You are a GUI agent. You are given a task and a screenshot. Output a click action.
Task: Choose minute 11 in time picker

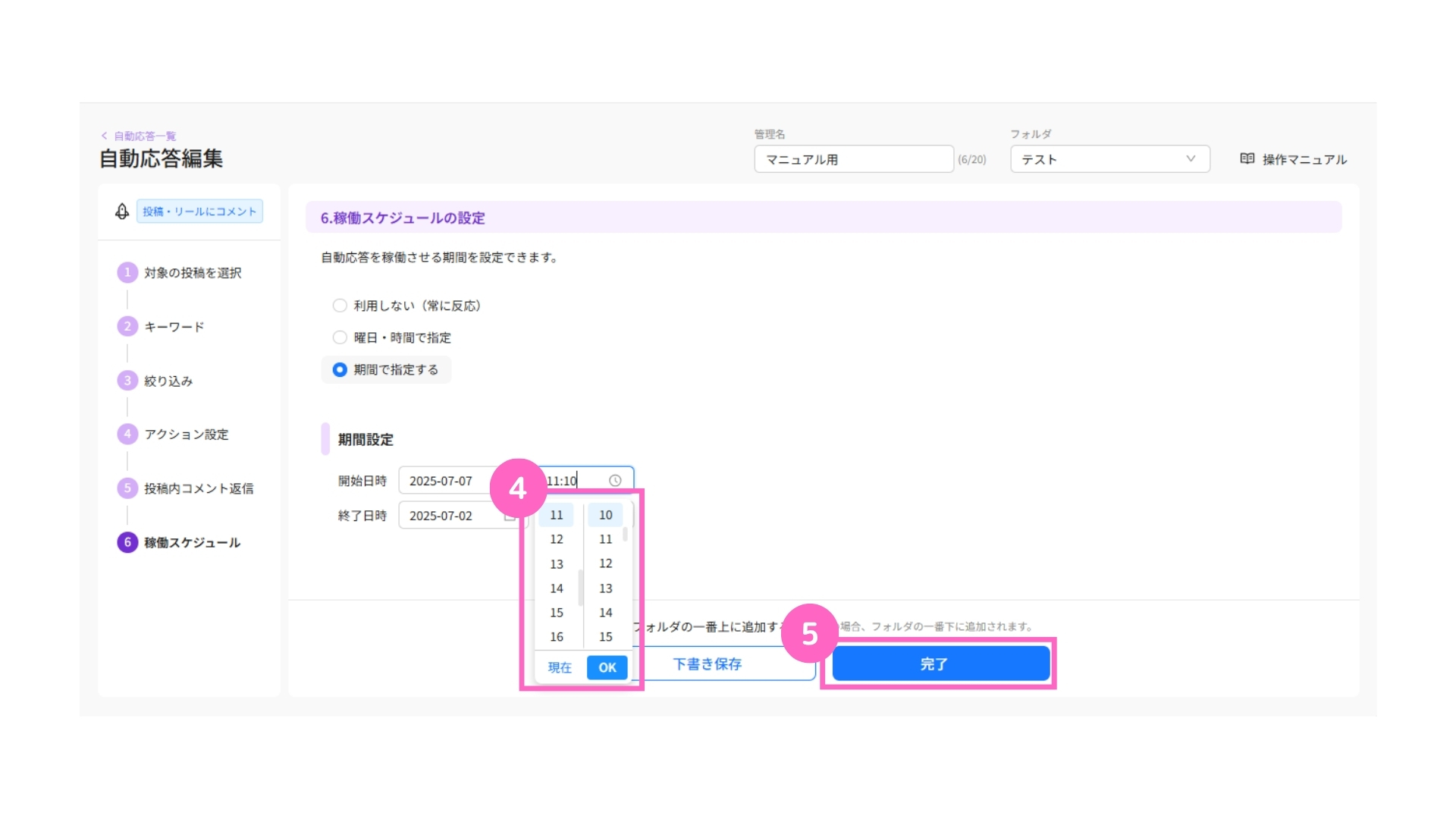point(605,539)
